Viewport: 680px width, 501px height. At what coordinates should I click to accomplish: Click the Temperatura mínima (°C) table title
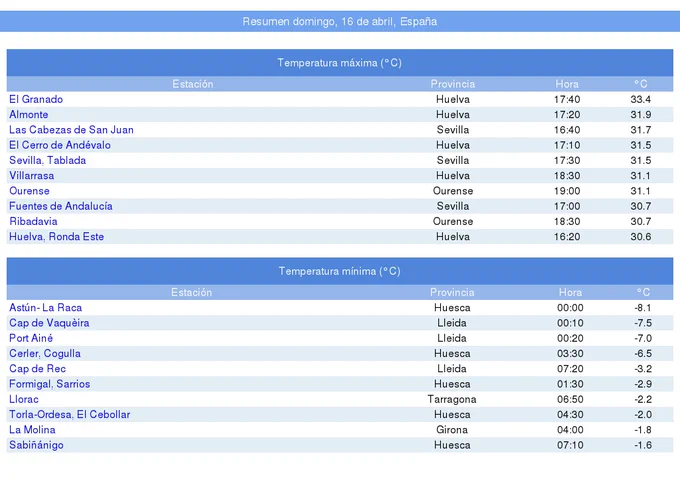coord(340,271)
